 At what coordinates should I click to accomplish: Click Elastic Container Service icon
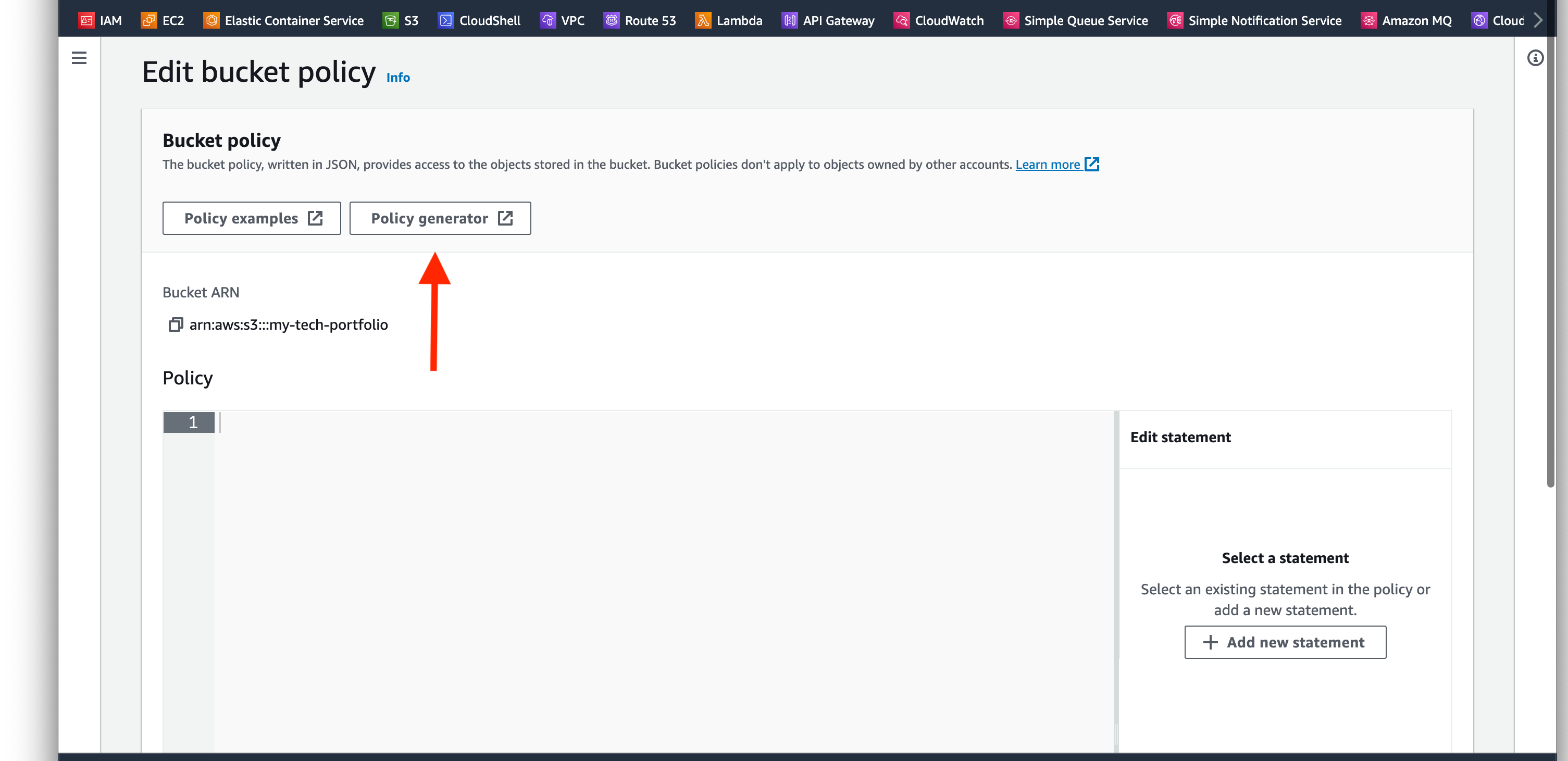click(x=211, y=21)
